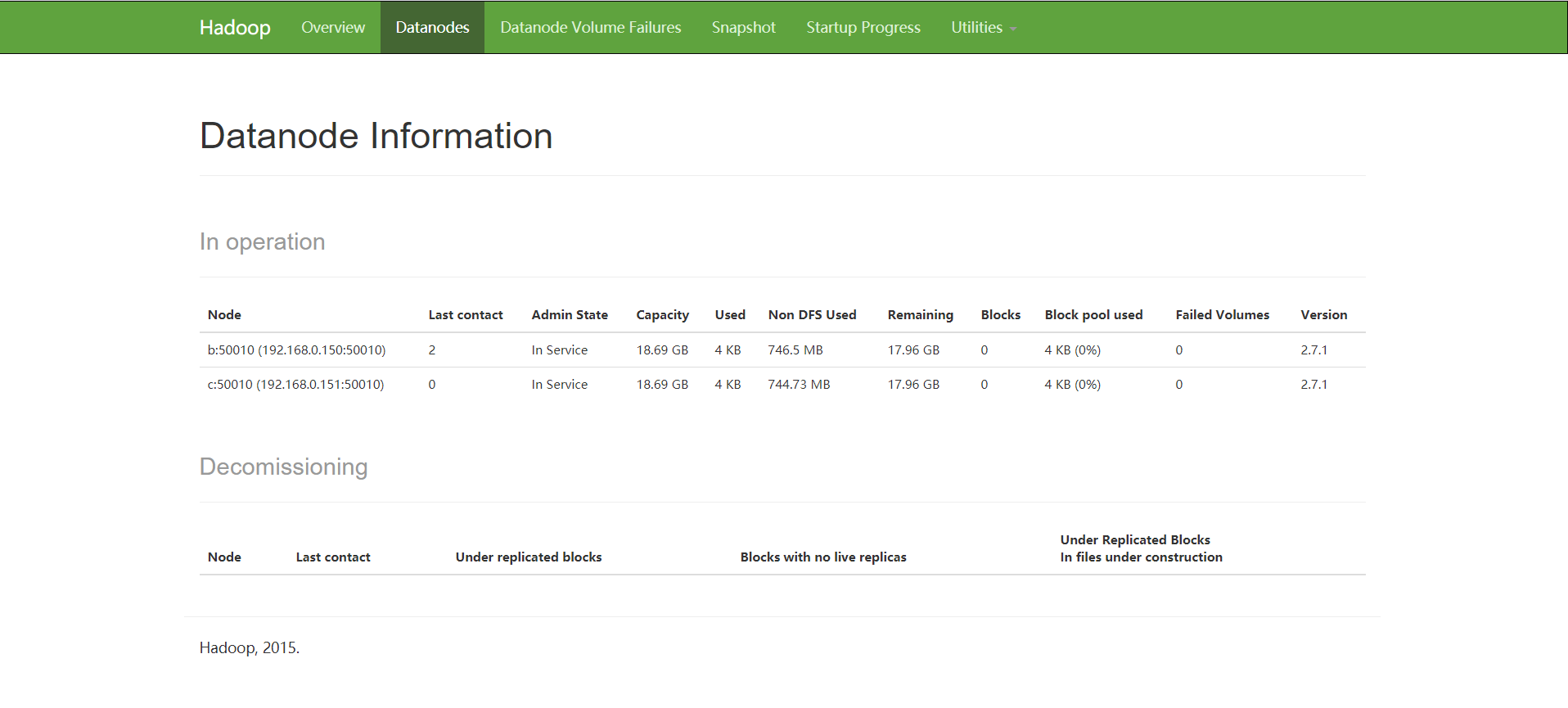This screenshot has height=708, width=1568.
Task: Click the Last contact header in In operation table
Action: (466, 314)
